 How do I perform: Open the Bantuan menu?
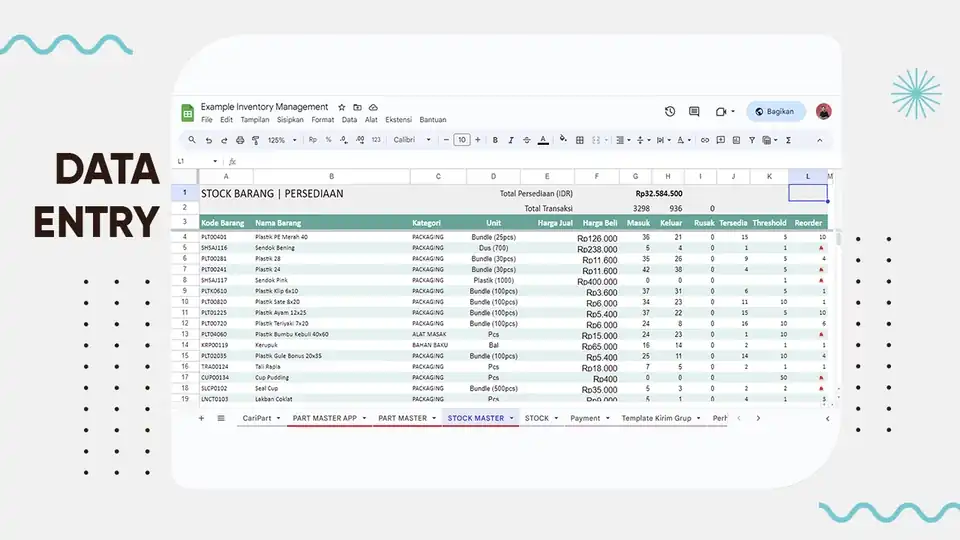click(x=433, y=120)
